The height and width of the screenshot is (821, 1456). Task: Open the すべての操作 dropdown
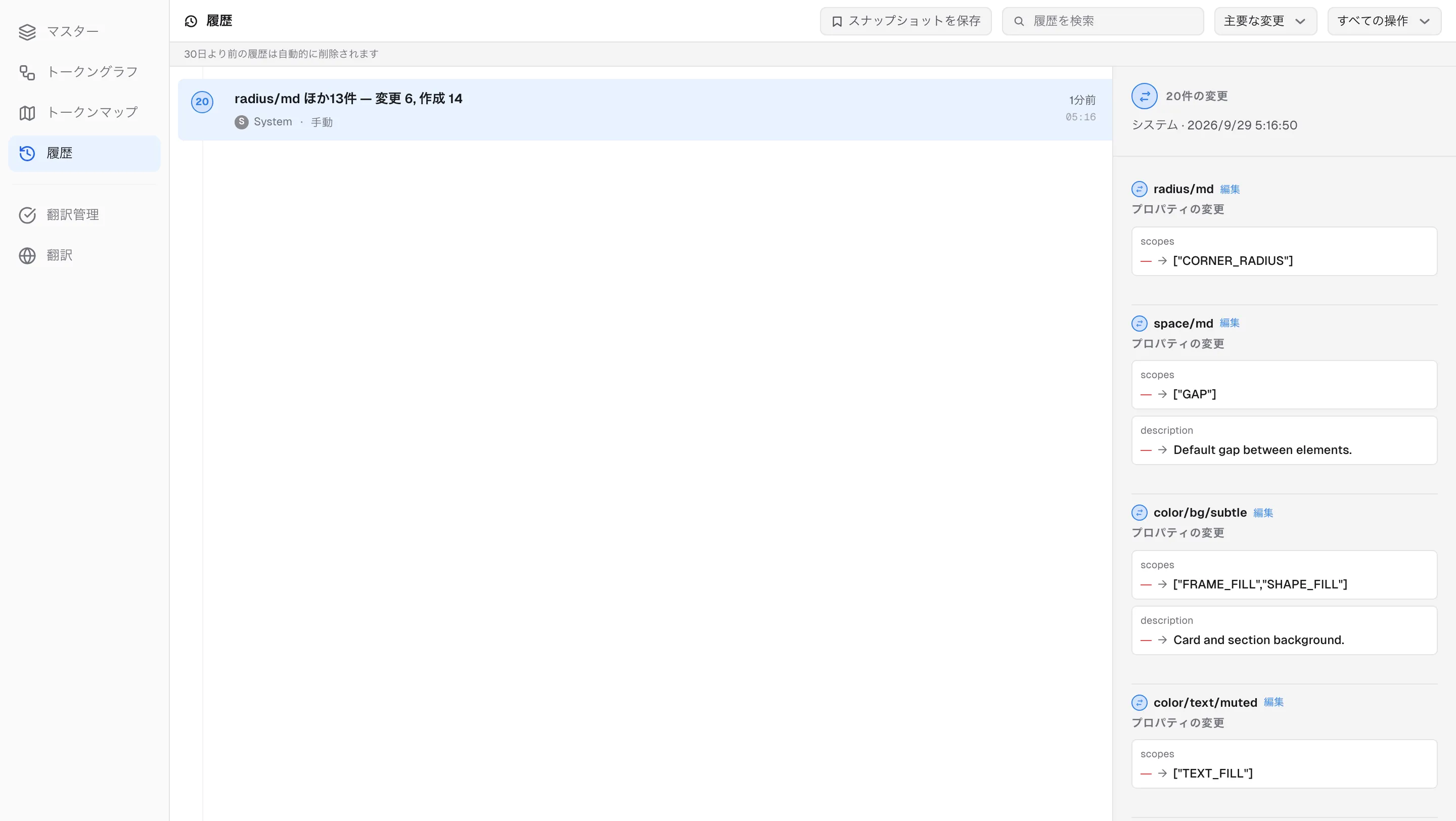click(x=1384, y=21)
